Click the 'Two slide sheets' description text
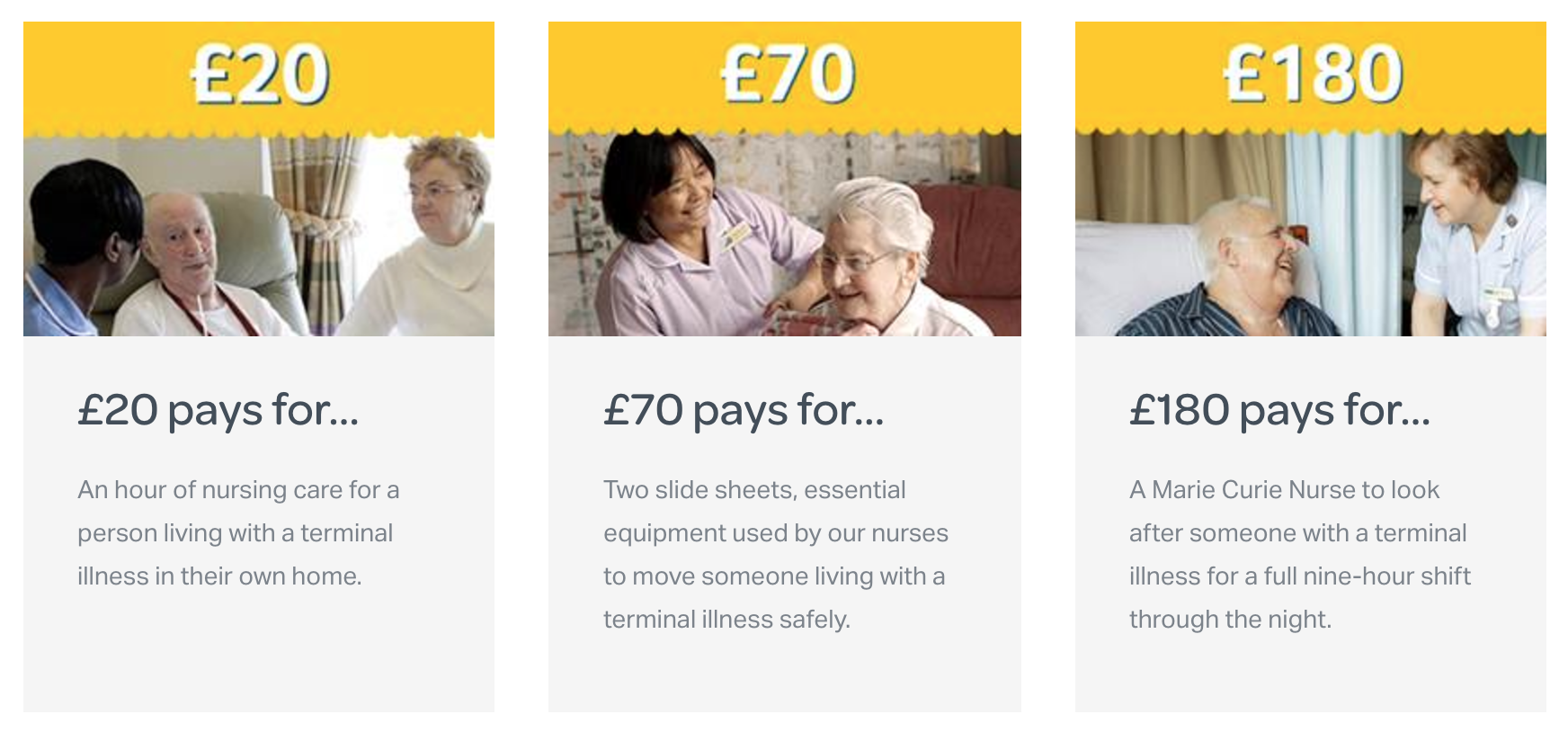 tap(776, 555)
